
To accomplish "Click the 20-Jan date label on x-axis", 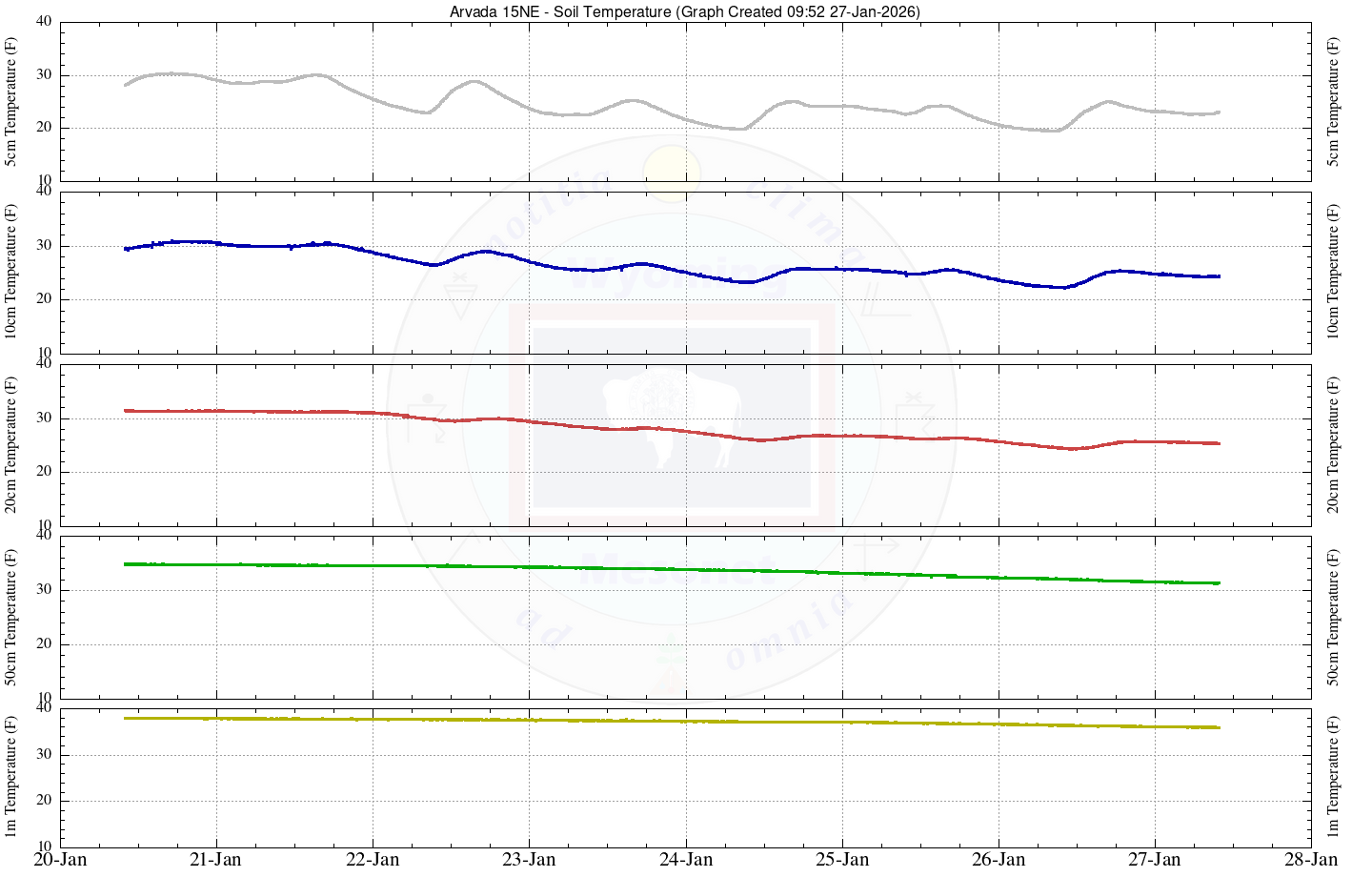I will point(60,860).
